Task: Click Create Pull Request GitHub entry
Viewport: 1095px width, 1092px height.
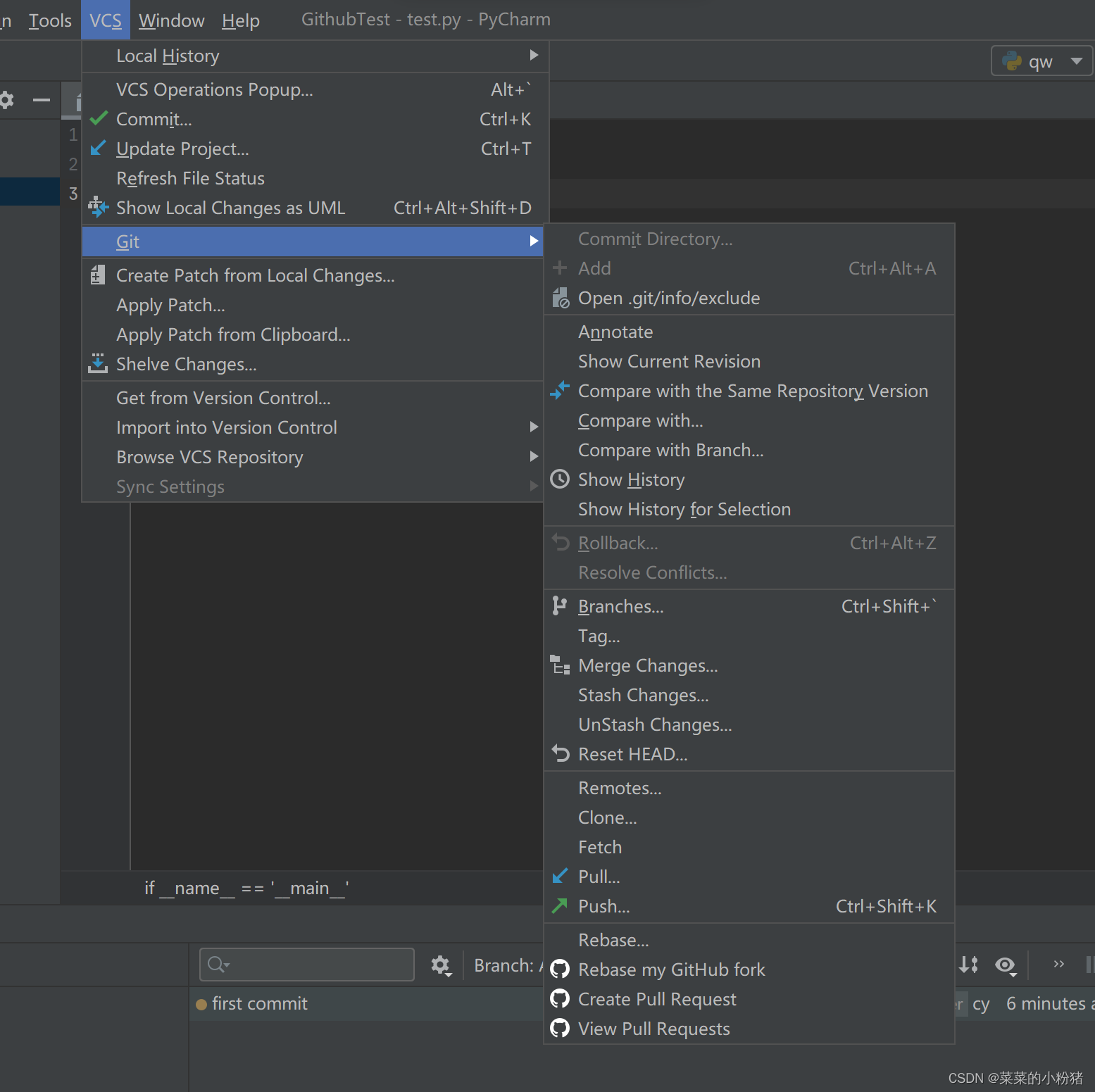Action: pos(749,999)
